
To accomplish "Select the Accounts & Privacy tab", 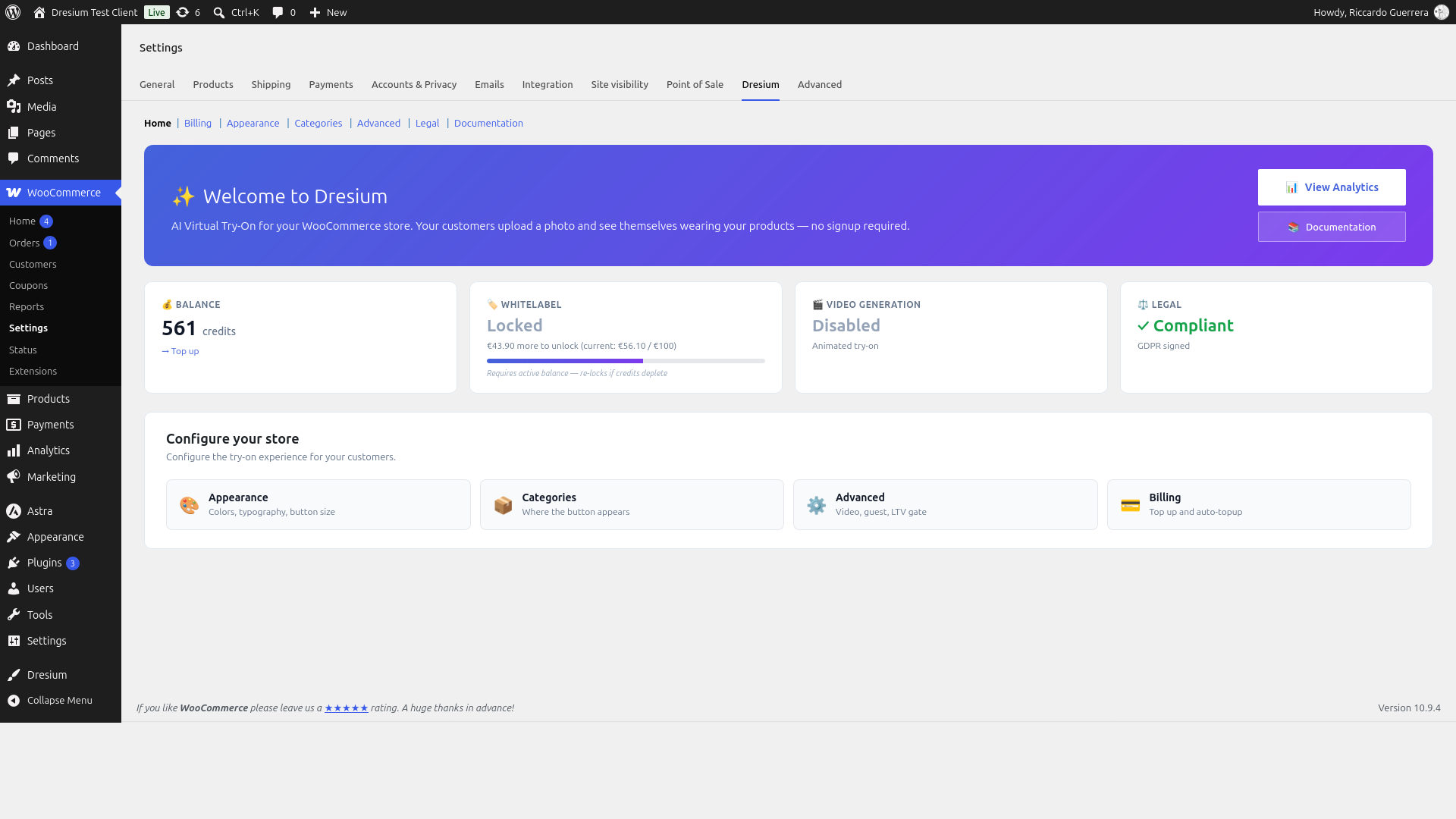I will (414, 84).
